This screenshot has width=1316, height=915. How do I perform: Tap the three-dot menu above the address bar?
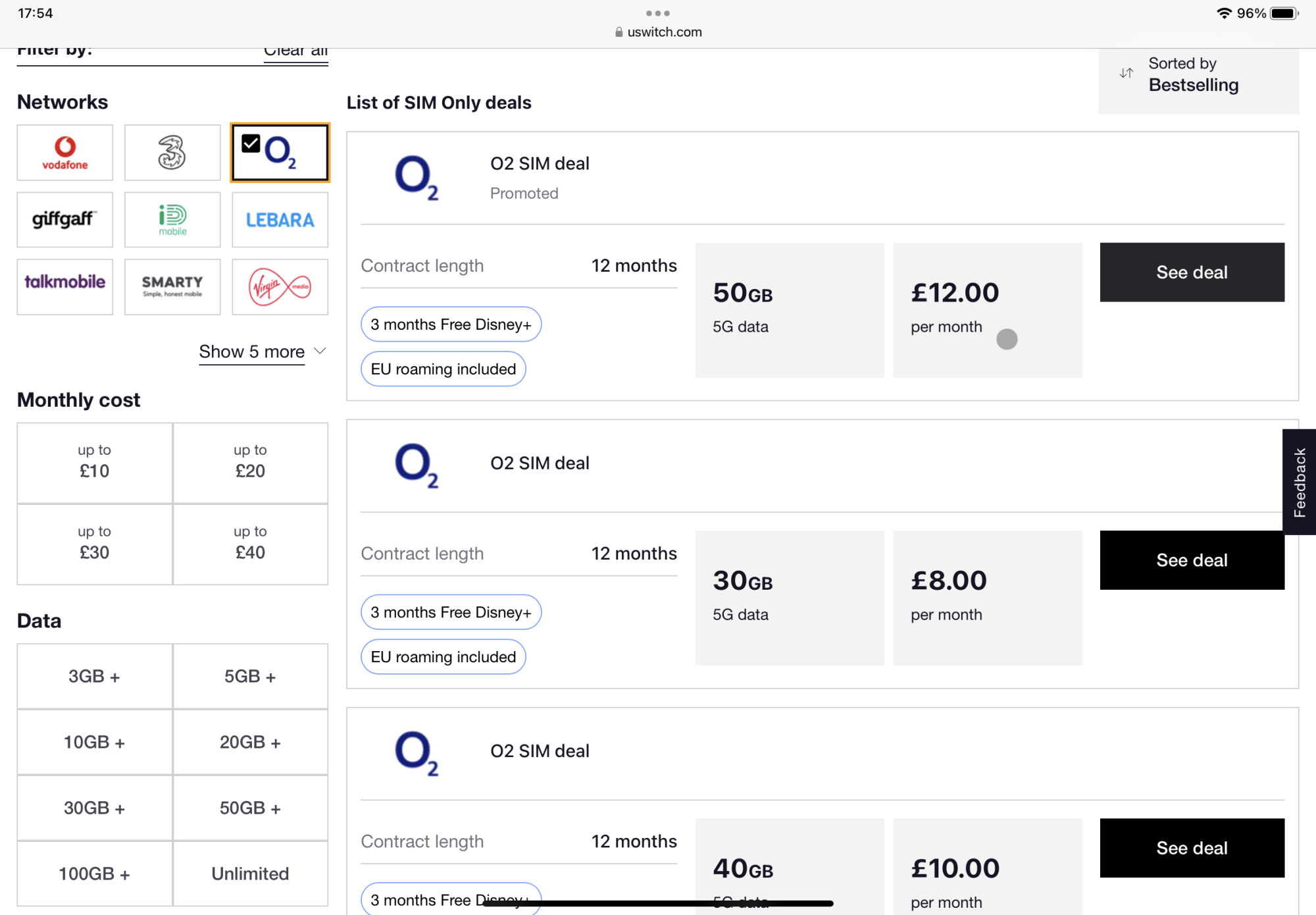pos(657,13)
